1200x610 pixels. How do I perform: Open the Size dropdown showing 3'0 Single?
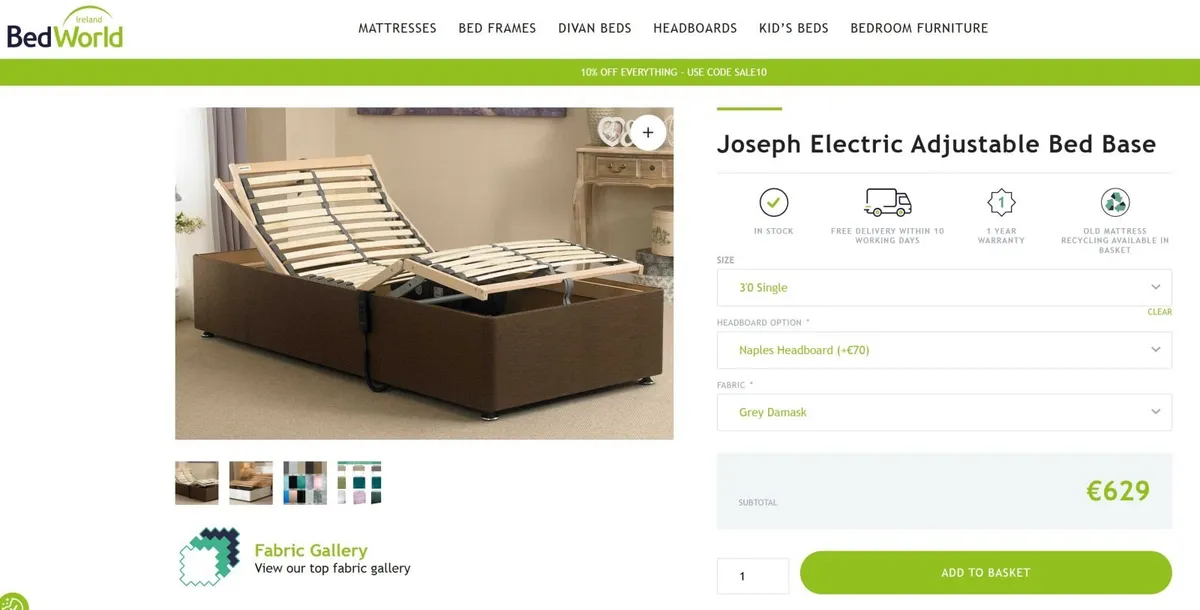[944, 287]
